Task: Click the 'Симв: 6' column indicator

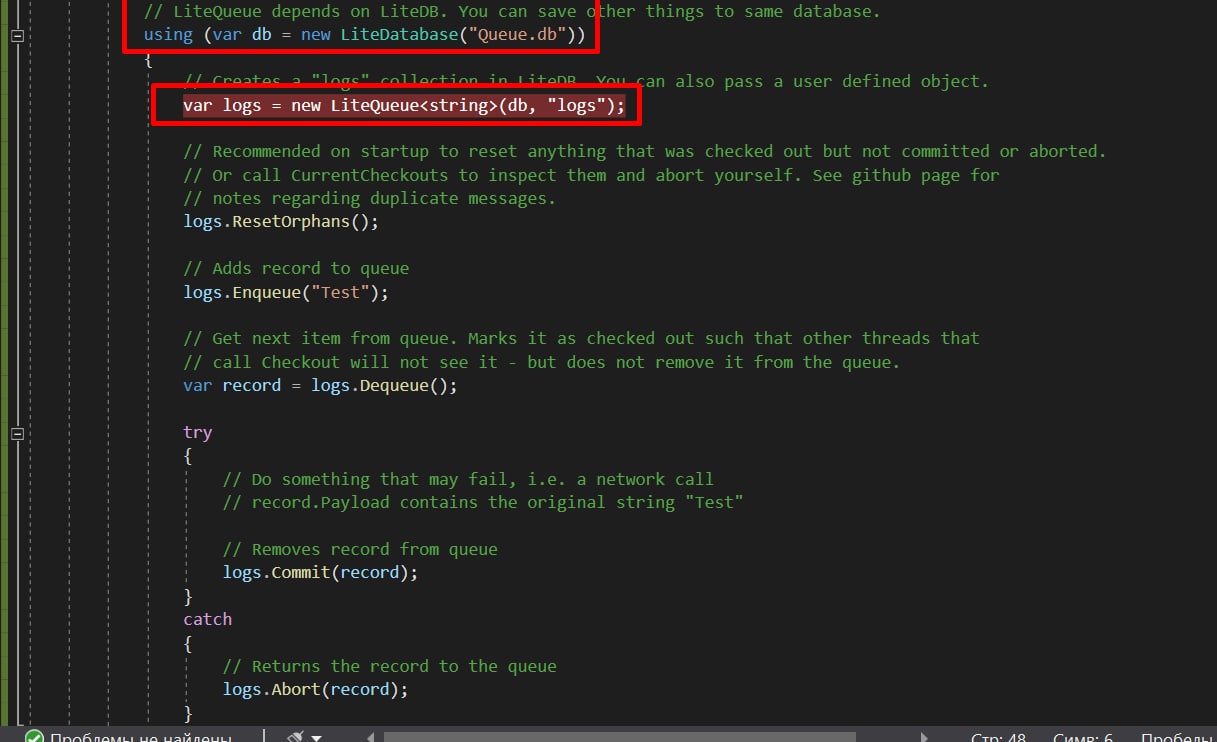Action: coord(1081,738)
